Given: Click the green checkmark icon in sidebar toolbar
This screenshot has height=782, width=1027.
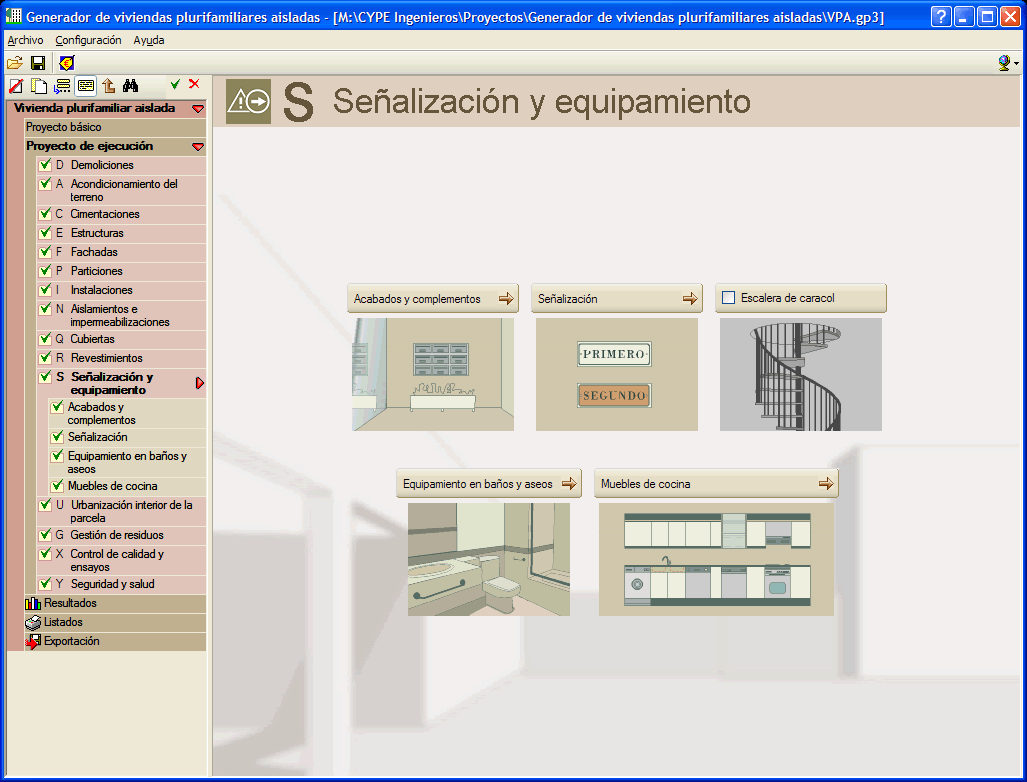Looking at the screenshot, I should coord(175,85).
